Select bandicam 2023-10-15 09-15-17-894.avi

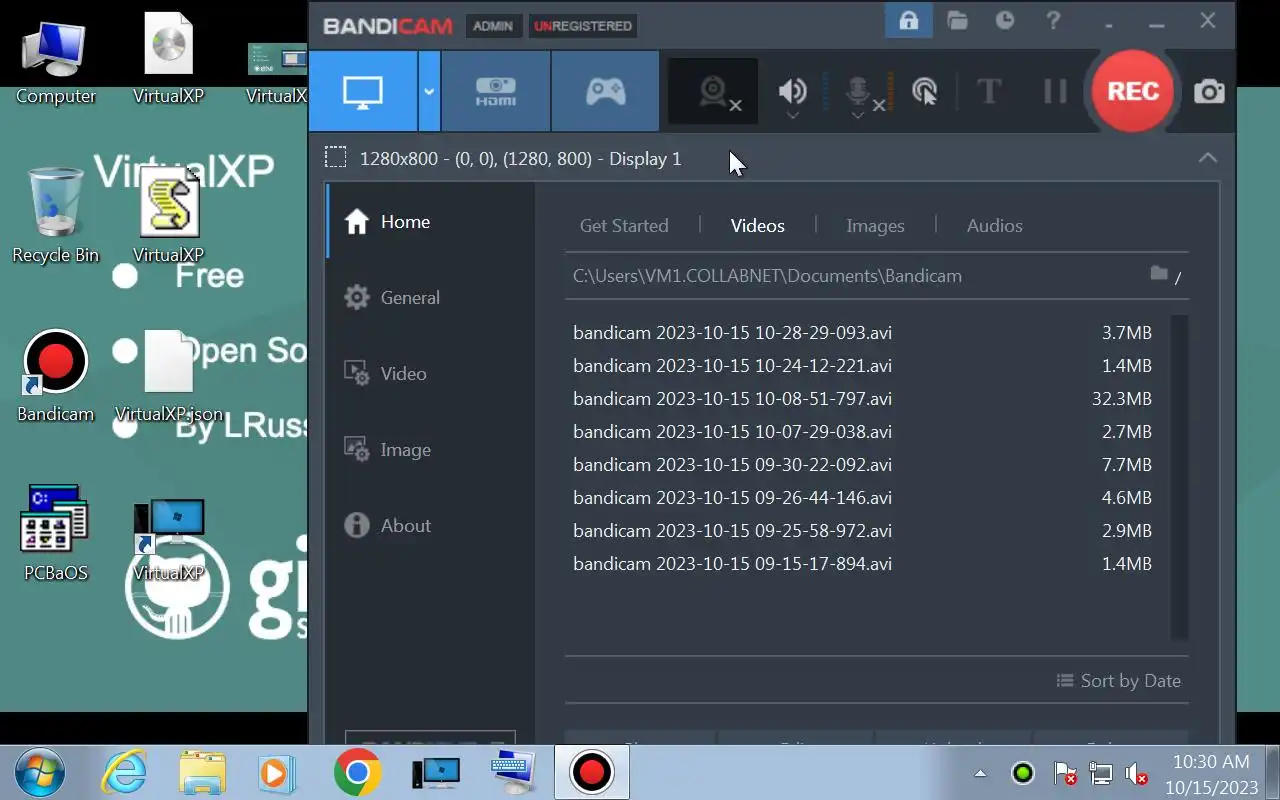coord(862,564)
